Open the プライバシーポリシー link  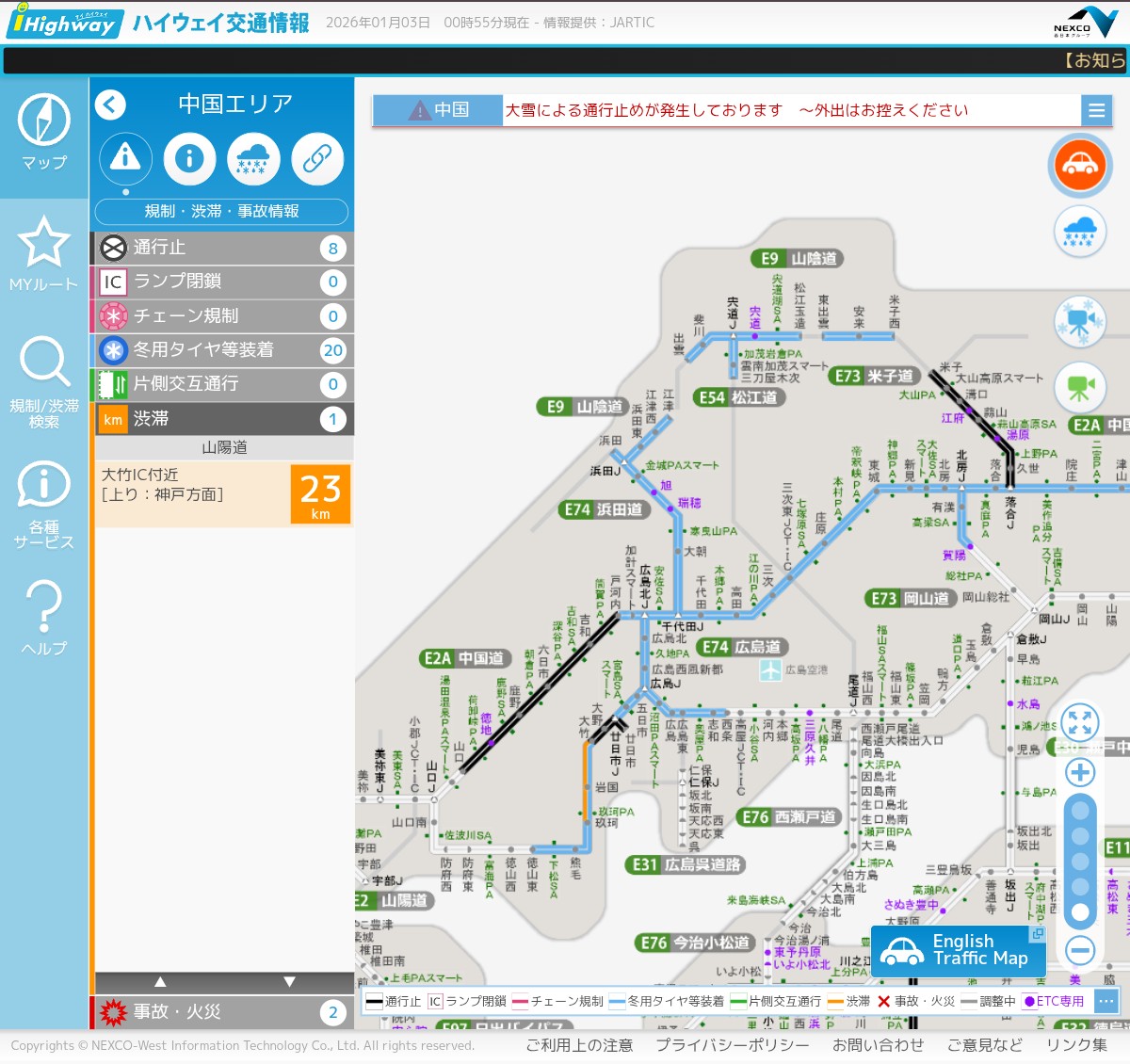(x=732, y=1045)
